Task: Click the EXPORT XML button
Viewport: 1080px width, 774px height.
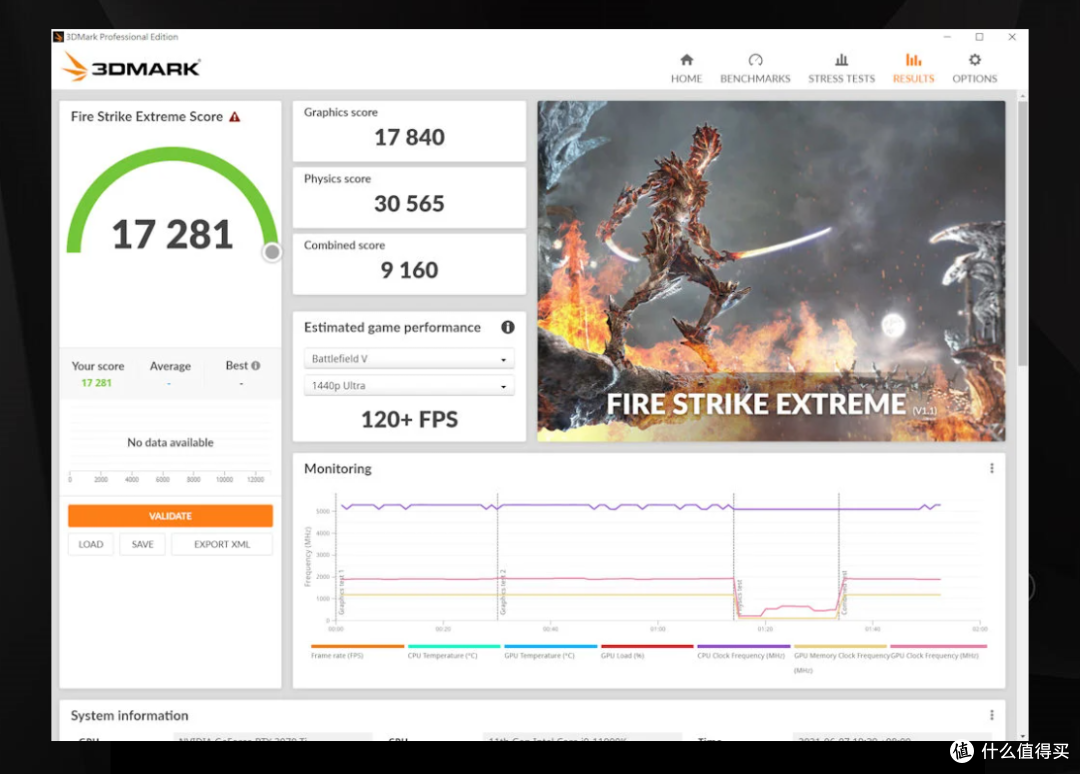Action: coord(222,544)
